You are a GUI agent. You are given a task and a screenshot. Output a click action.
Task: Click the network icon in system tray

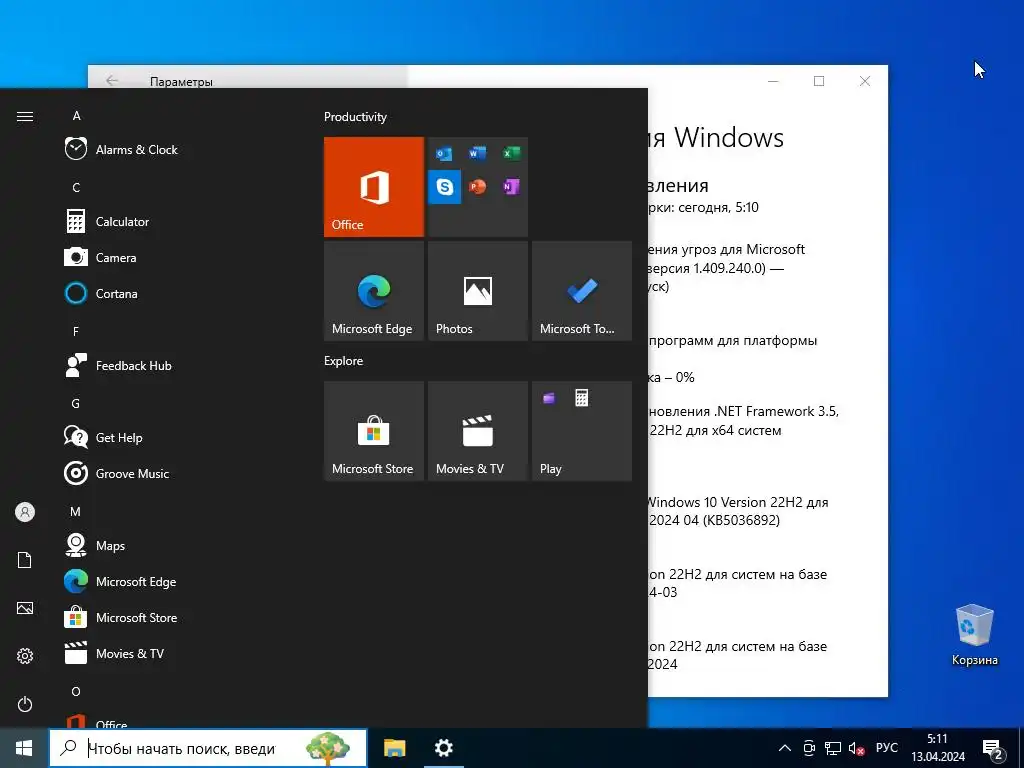833,748
